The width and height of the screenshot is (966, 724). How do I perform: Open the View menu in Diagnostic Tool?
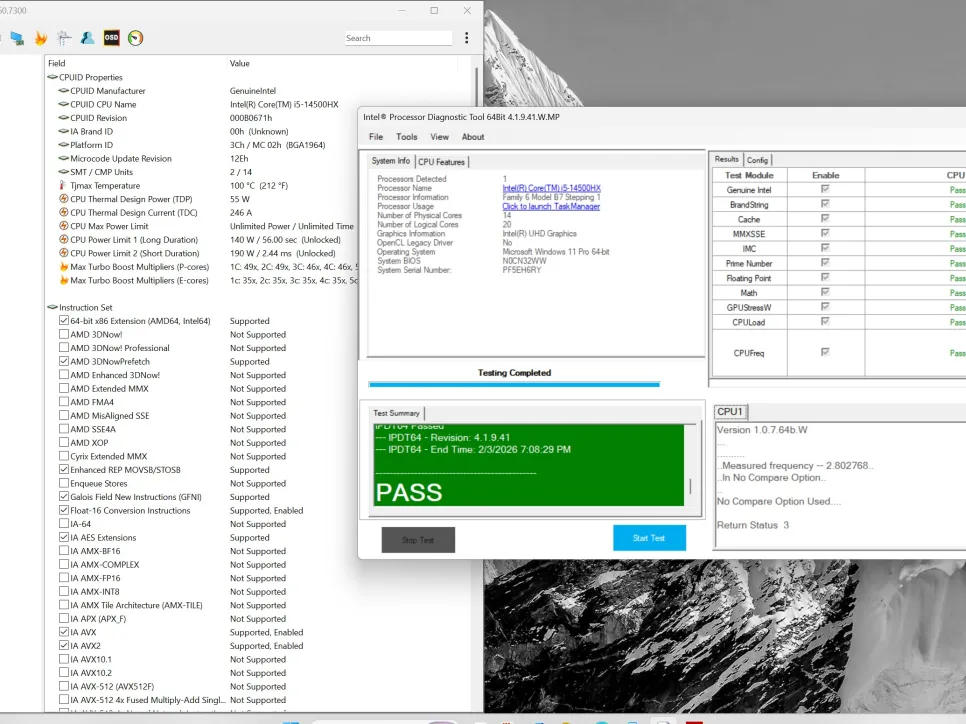[x=439, y=137]
